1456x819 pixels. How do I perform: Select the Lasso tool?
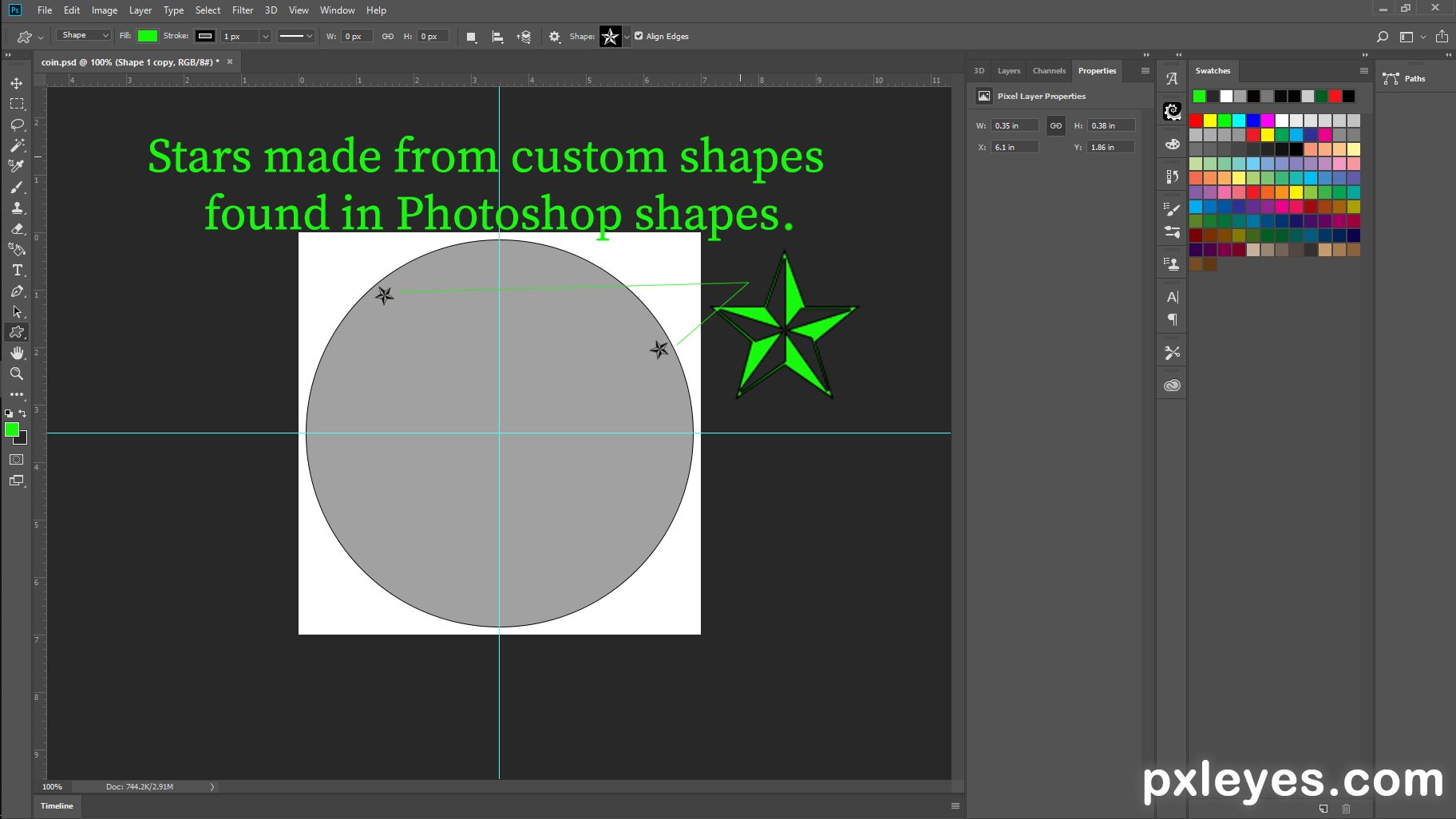[17, 125]
